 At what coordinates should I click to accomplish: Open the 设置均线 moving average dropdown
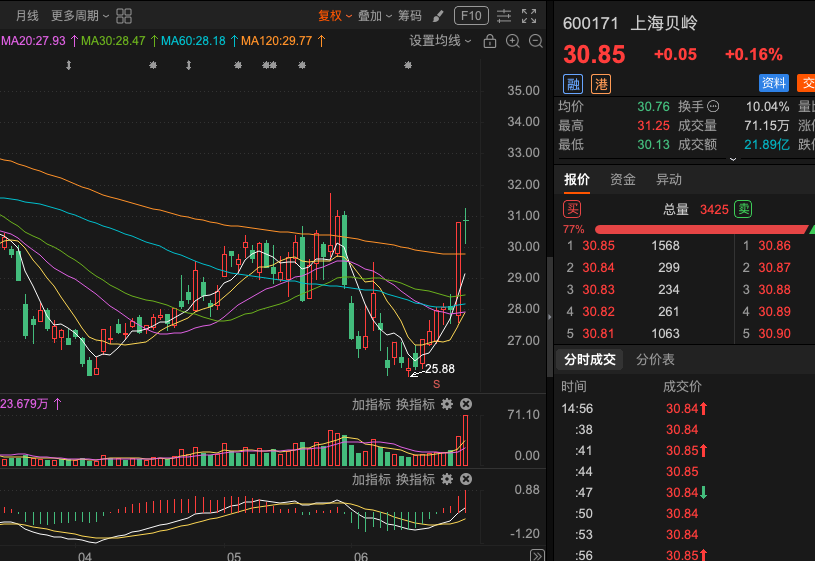click(x=440, y=41)
